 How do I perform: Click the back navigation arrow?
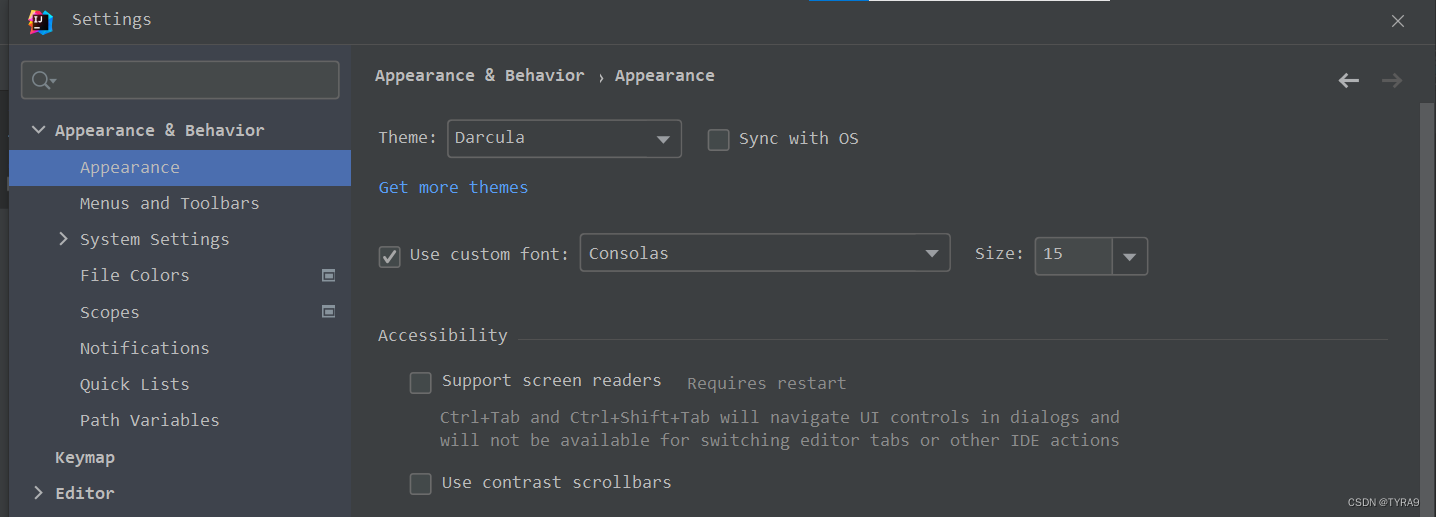pos(1349,81)
